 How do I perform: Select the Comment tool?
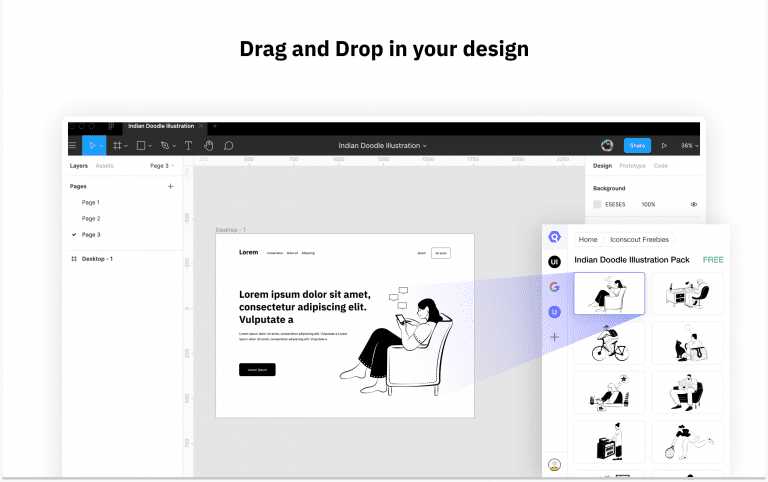point(228,145)
